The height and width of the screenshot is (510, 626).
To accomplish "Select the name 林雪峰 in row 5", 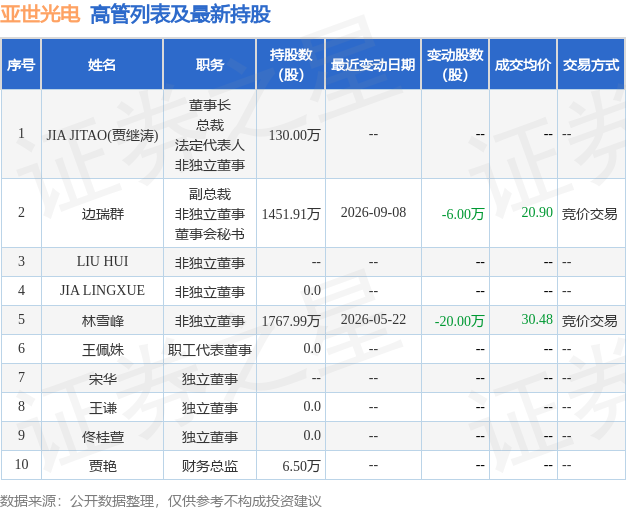I will point(103,321).
